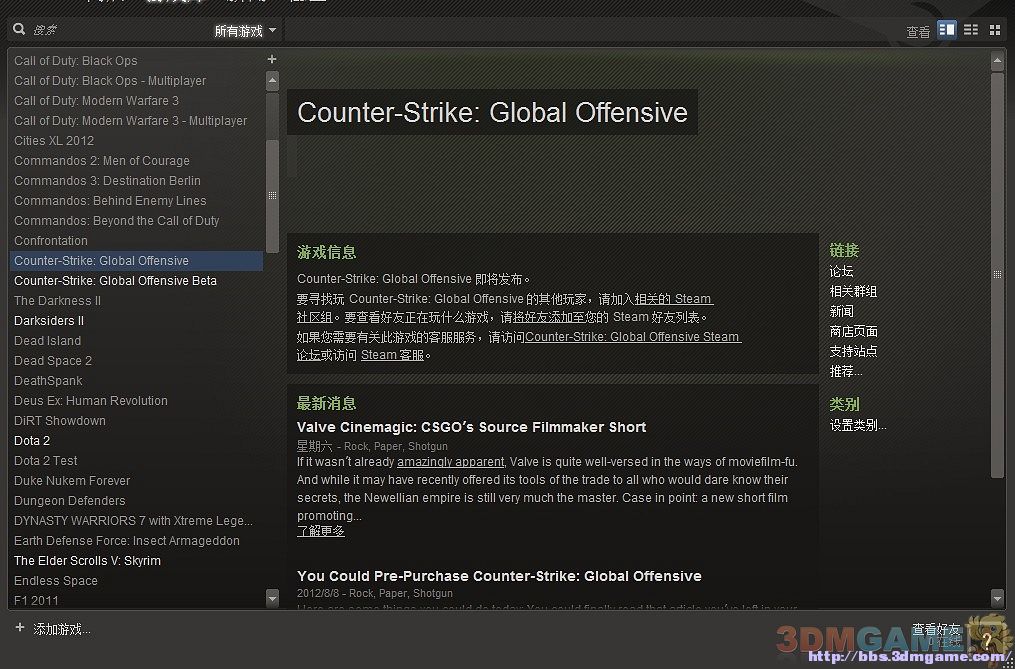Switch to grid view layout icon
Viewport: 1015px width, 669px height.
994,30
